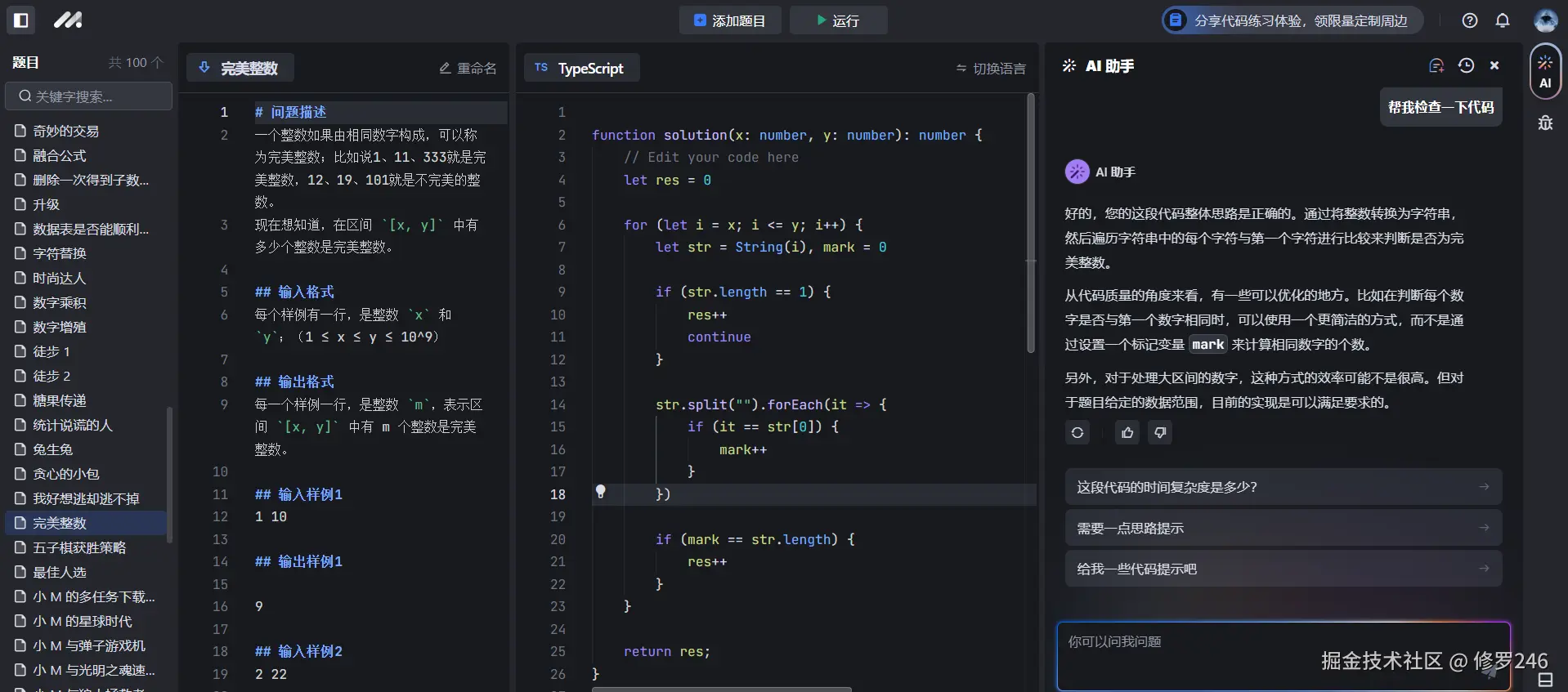Viewport: 1568px width, 692px height.
Task: Click the lightbulb hint on line 18
Action: pyautogui.click(x=600, y=492)
